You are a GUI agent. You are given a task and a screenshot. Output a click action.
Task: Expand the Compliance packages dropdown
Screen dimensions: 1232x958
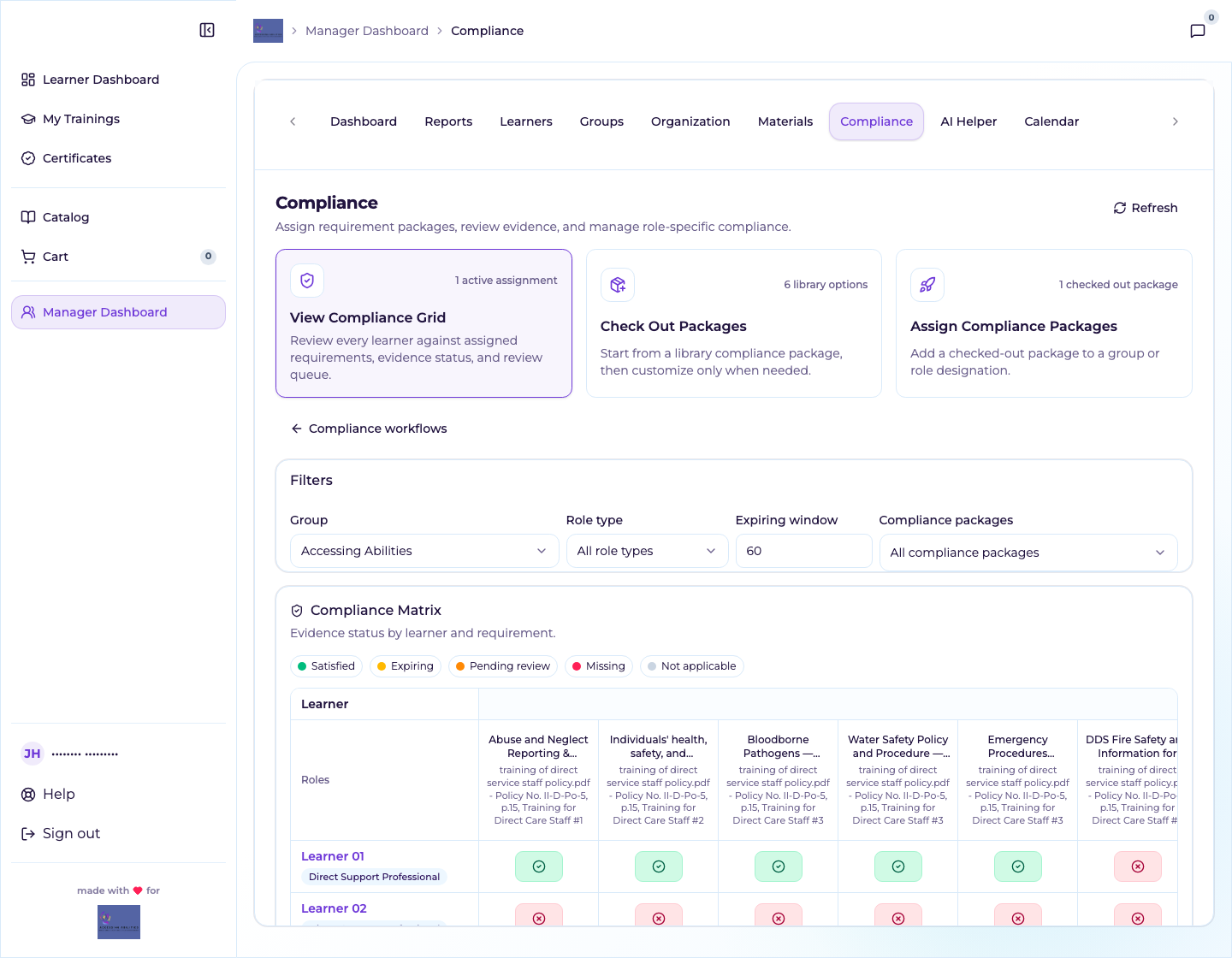[x=1028, y=553]
